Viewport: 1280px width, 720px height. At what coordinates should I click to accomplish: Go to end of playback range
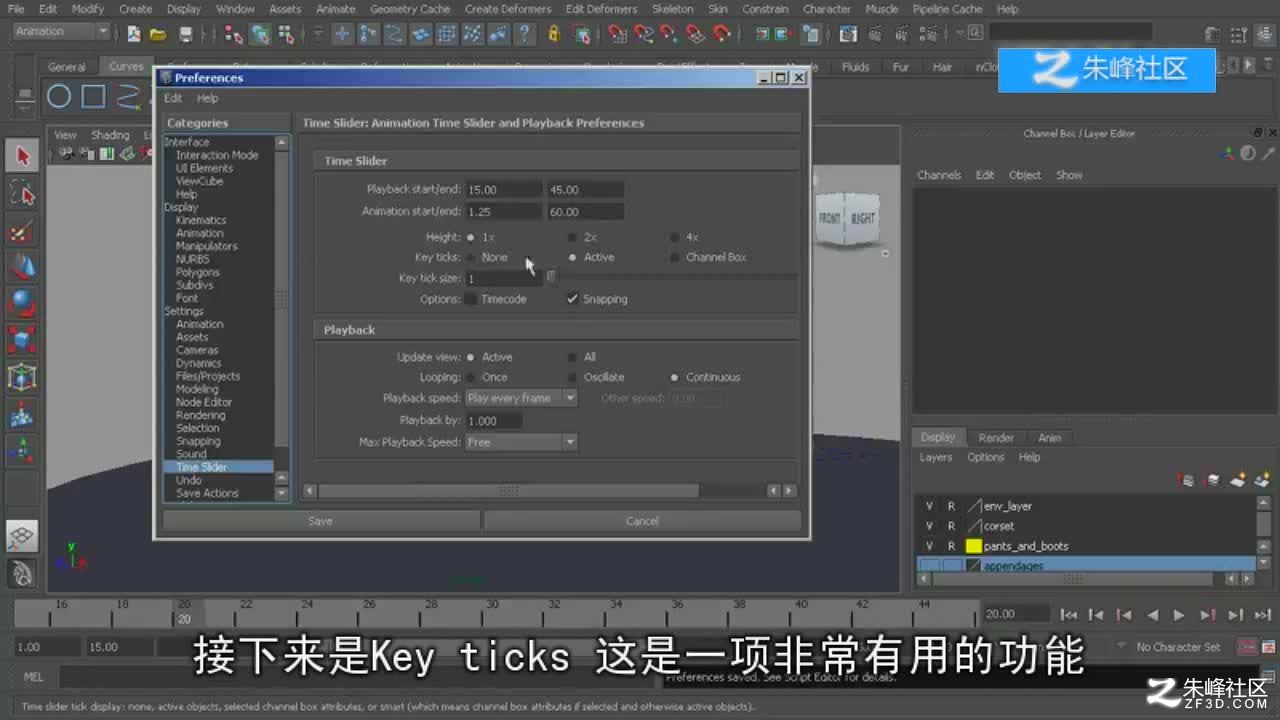pyautogui.click(x=1263, y=615)
